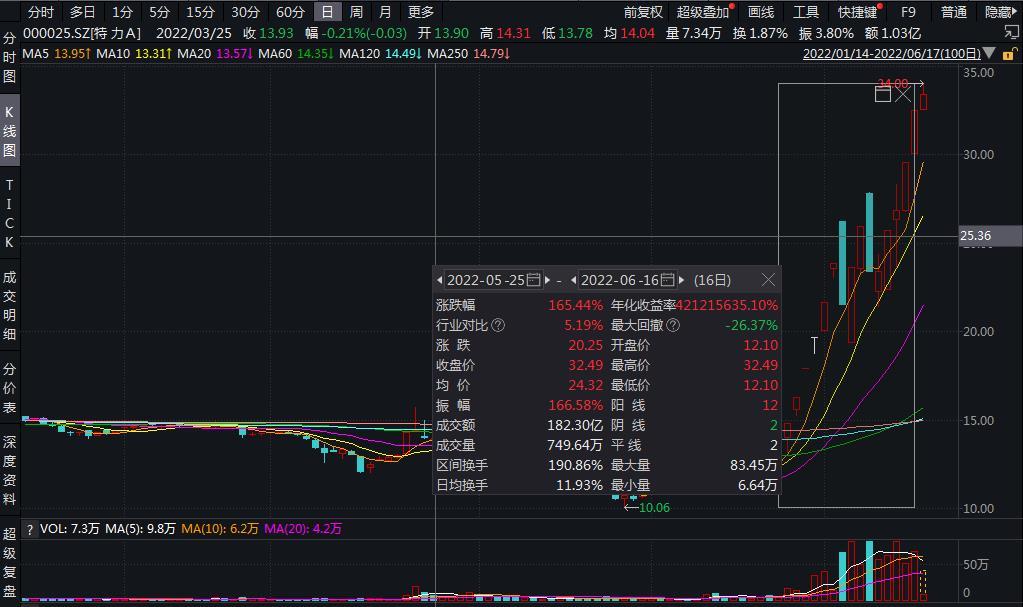Expand the date range dropdown triangle
Viewport: 1023px width, 607px height.
(x=989, y=54)
